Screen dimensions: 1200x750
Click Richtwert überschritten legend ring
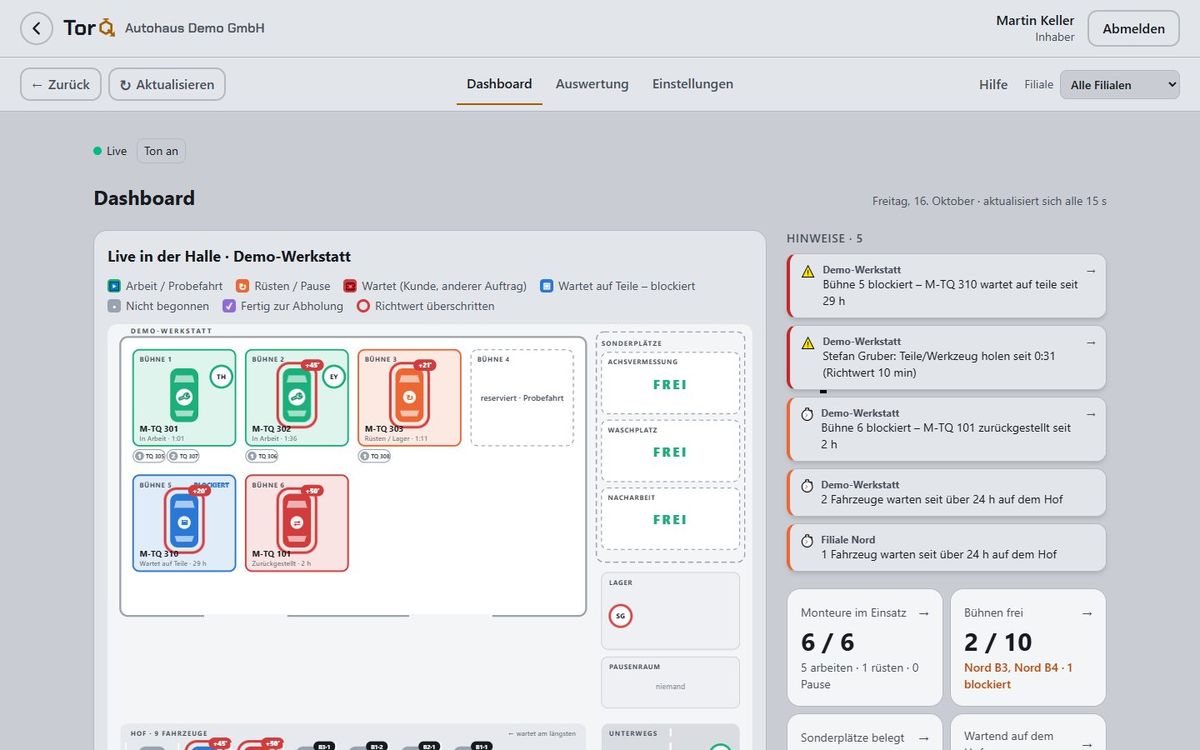[x=364, y=306]
